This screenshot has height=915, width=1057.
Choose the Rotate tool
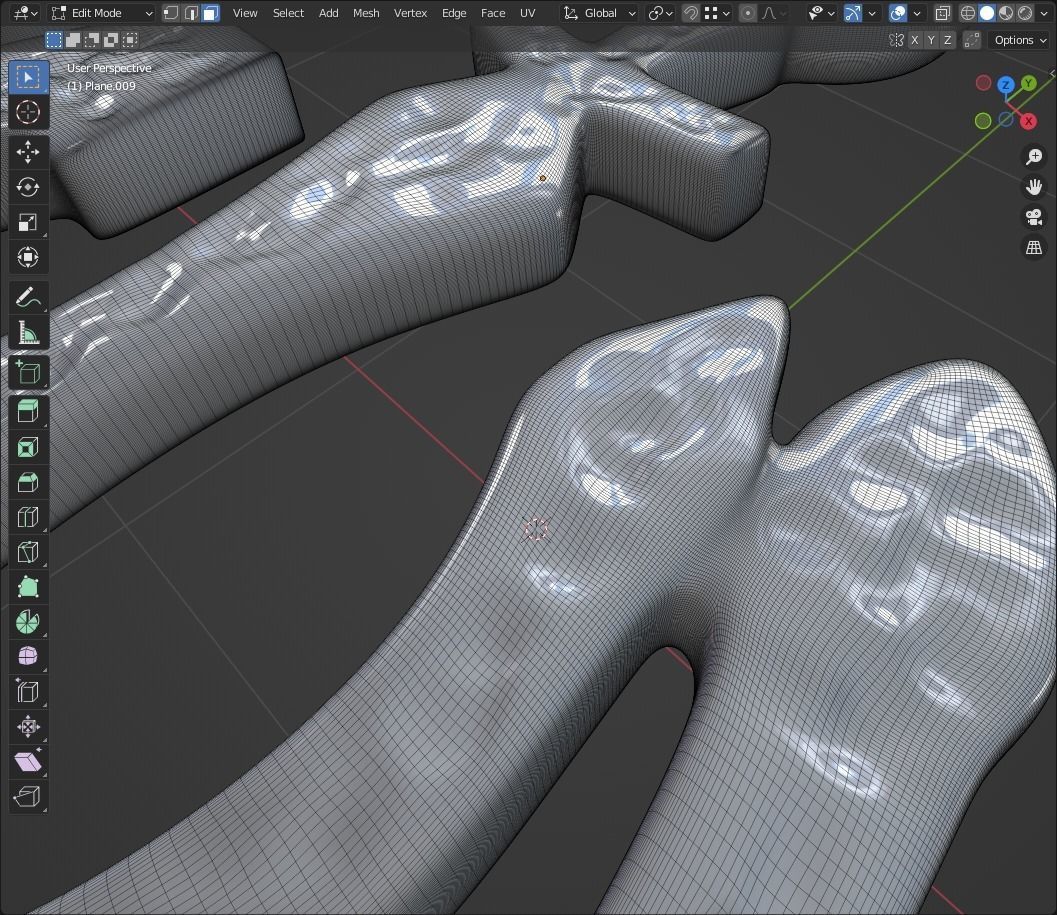pos(28,187)
